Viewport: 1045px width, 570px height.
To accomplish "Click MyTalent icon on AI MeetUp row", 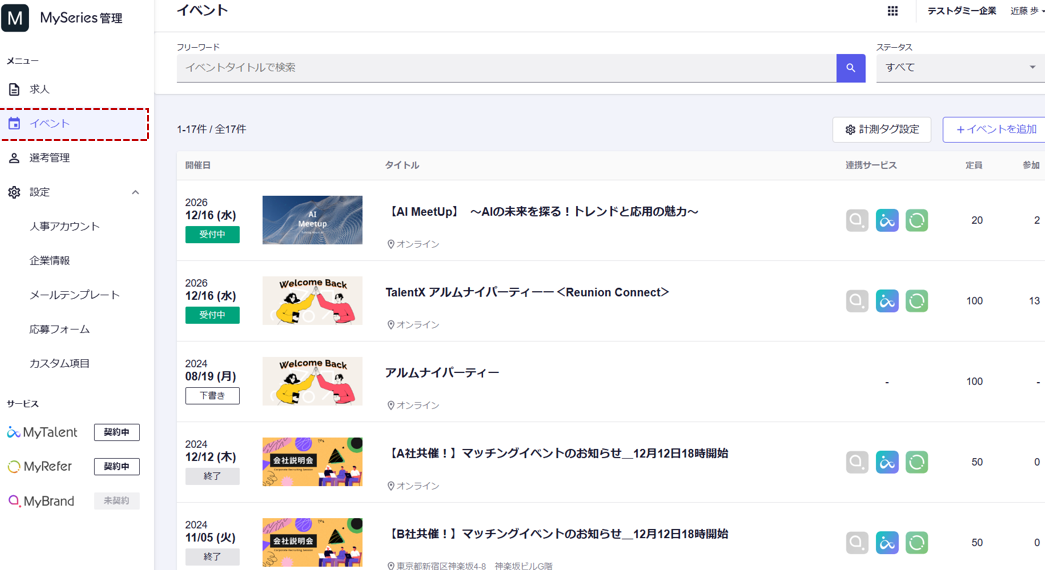I will [887, 220].
